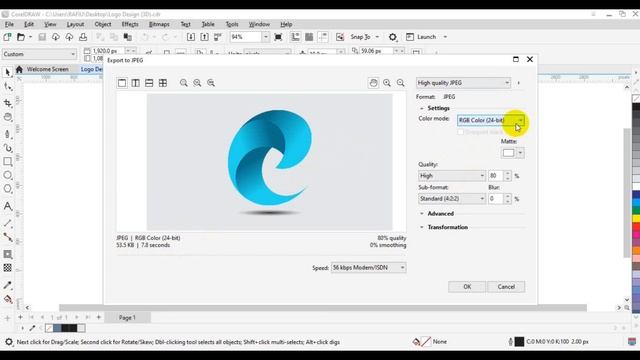Viewport: 640px width, 360px height.
Task: Select the Drop Shadow tool
Action: [x=7, y=254]
